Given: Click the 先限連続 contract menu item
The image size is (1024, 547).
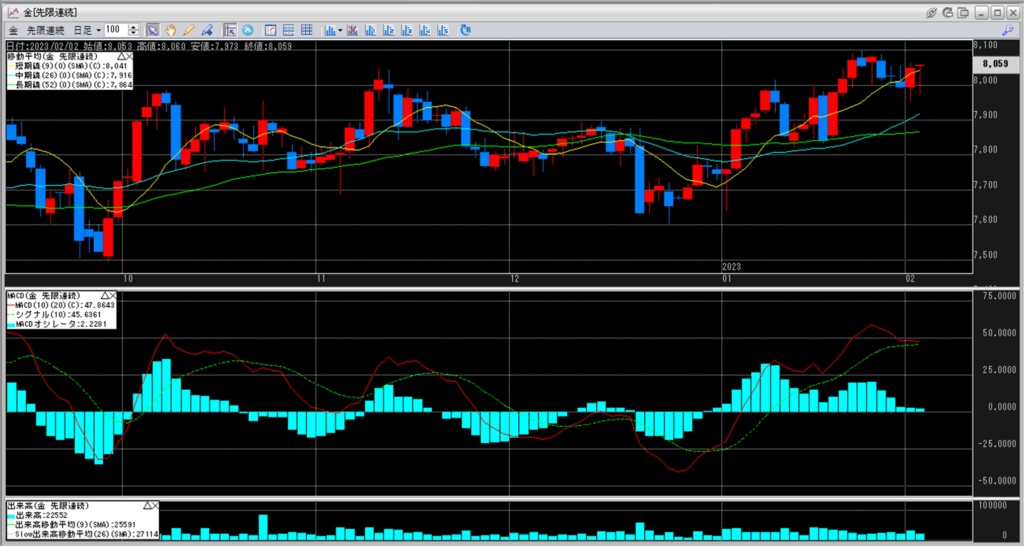Looking at the screenshot, I should coord(44,30).
